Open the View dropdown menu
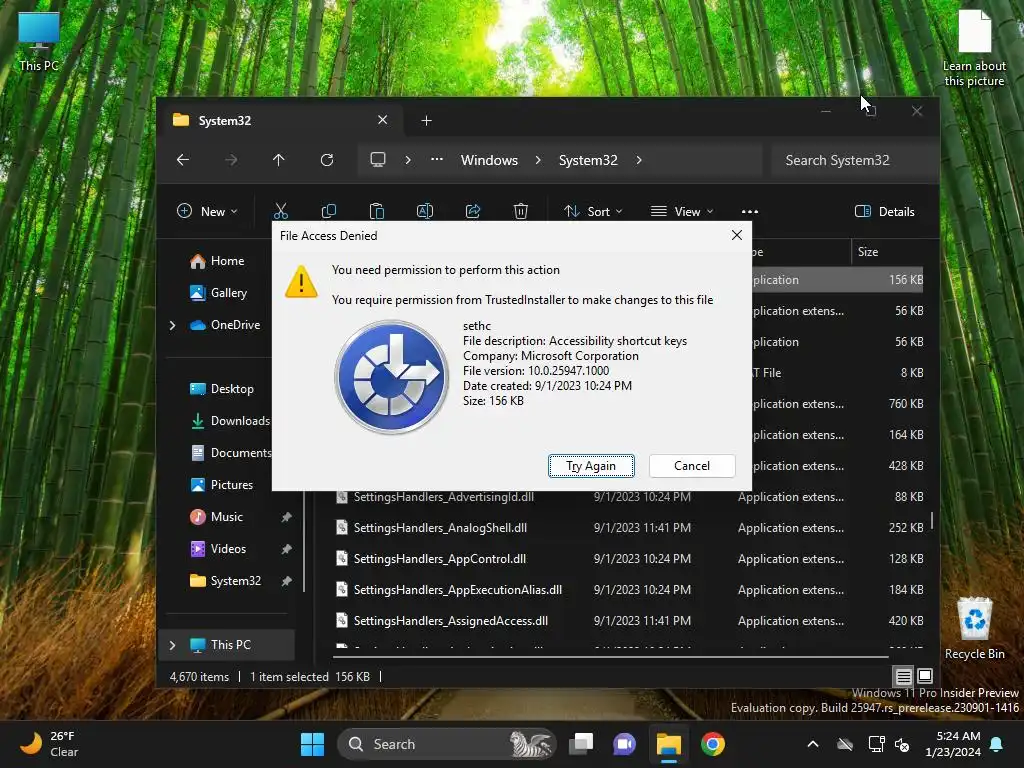Viewport: 1024px width, 768px height. 682,212
